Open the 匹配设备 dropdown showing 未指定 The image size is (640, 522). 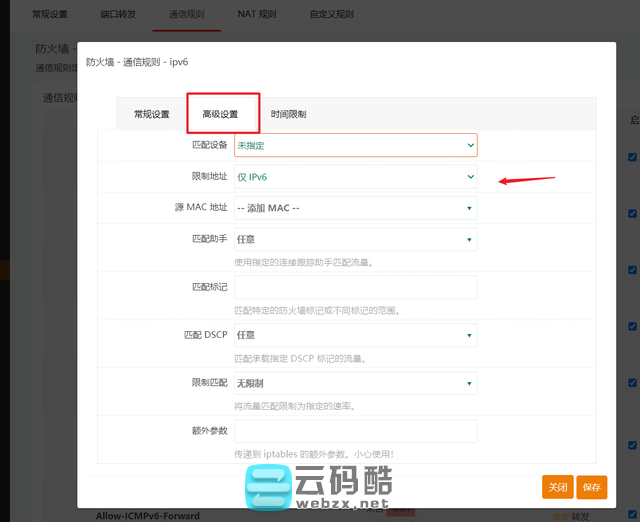point(355,145)
